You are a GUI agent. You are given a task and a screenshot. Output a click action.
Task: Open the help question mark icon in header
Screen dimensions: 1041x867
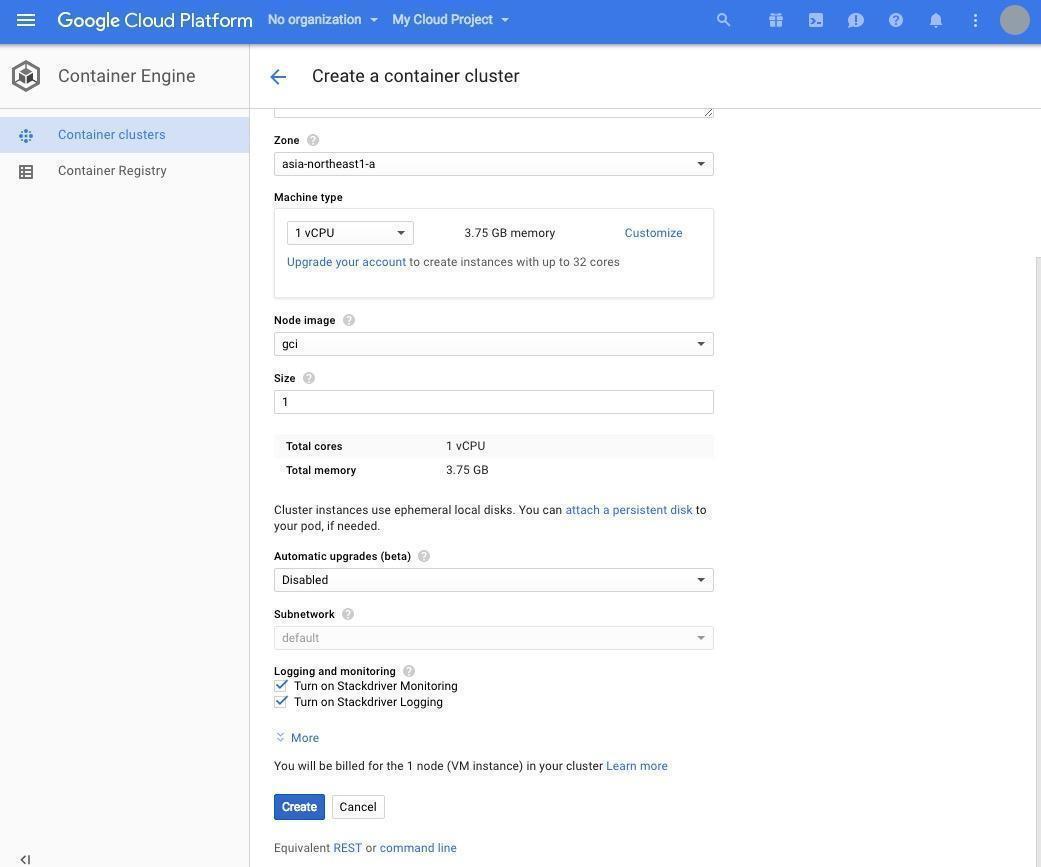click(x=896, y=20)
